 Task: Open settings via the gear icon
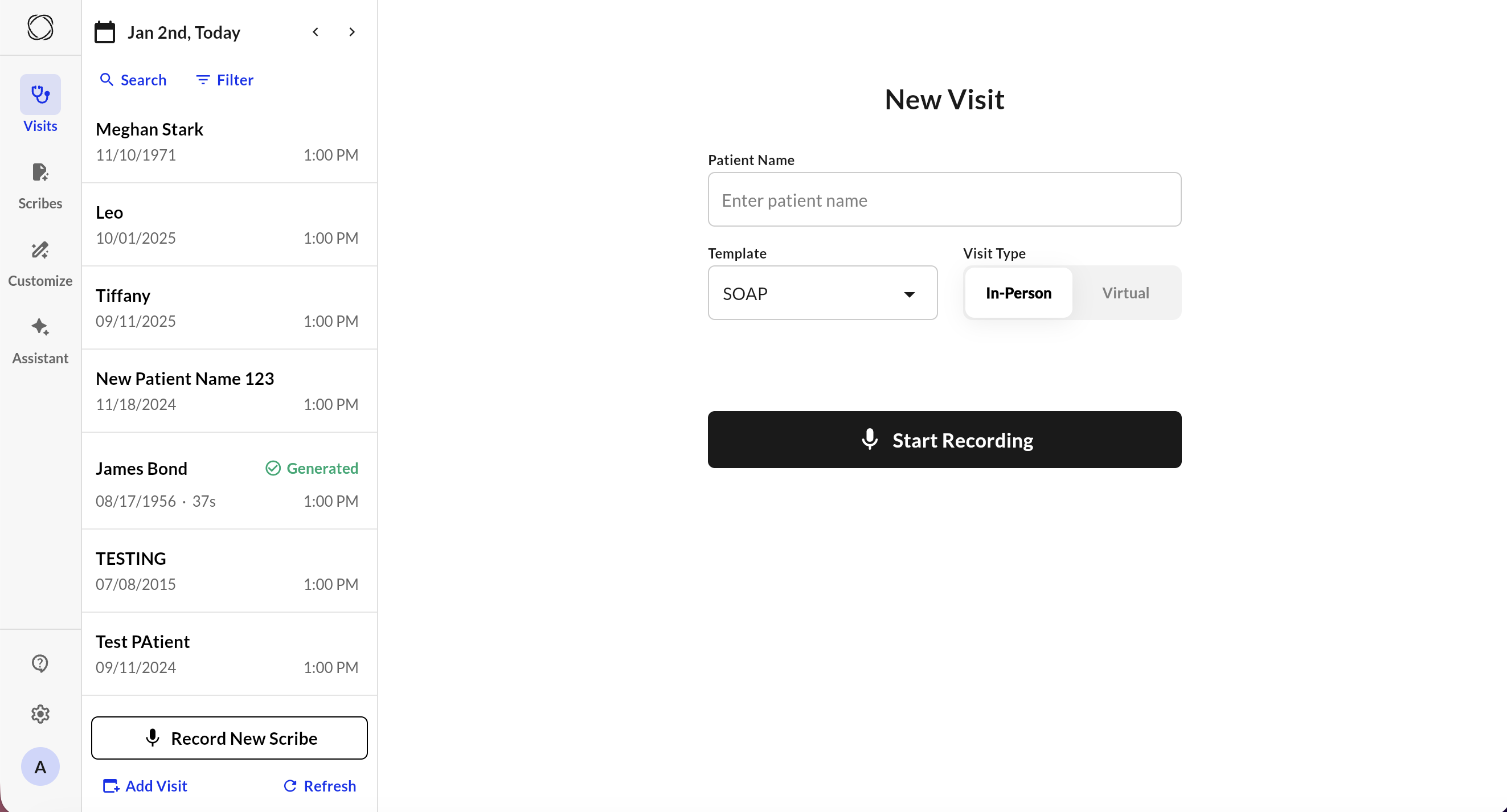tap(40, 713)
